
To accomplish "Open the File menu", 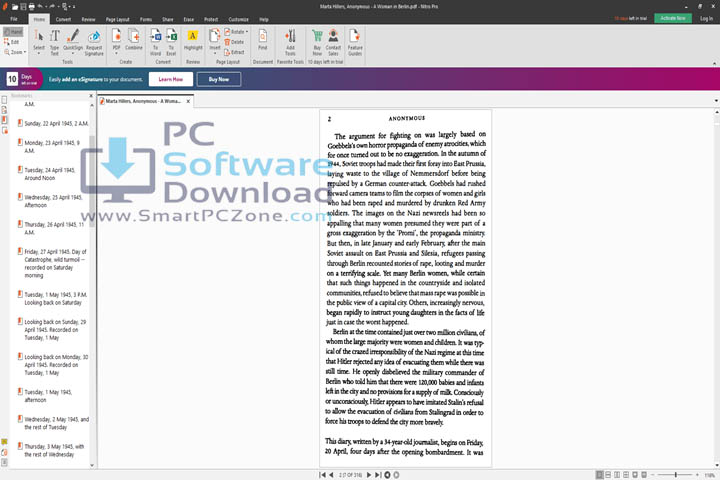I will [x=14, y=19].
